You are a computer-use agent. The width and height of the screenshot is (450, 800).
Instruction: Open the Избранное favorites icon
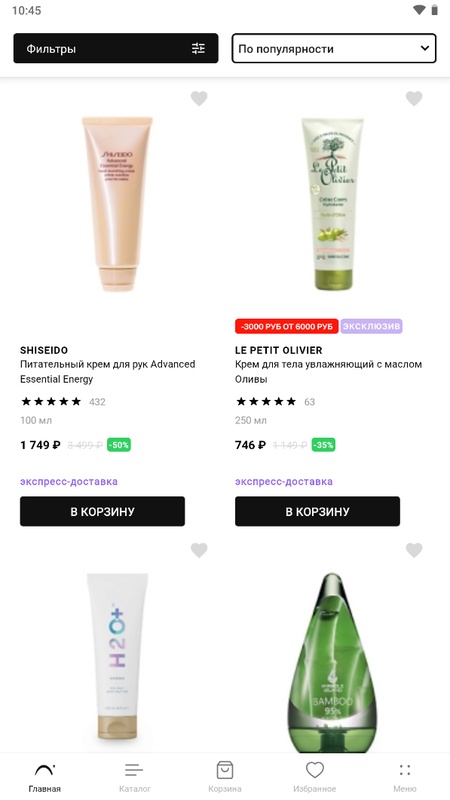coord(315,769)
